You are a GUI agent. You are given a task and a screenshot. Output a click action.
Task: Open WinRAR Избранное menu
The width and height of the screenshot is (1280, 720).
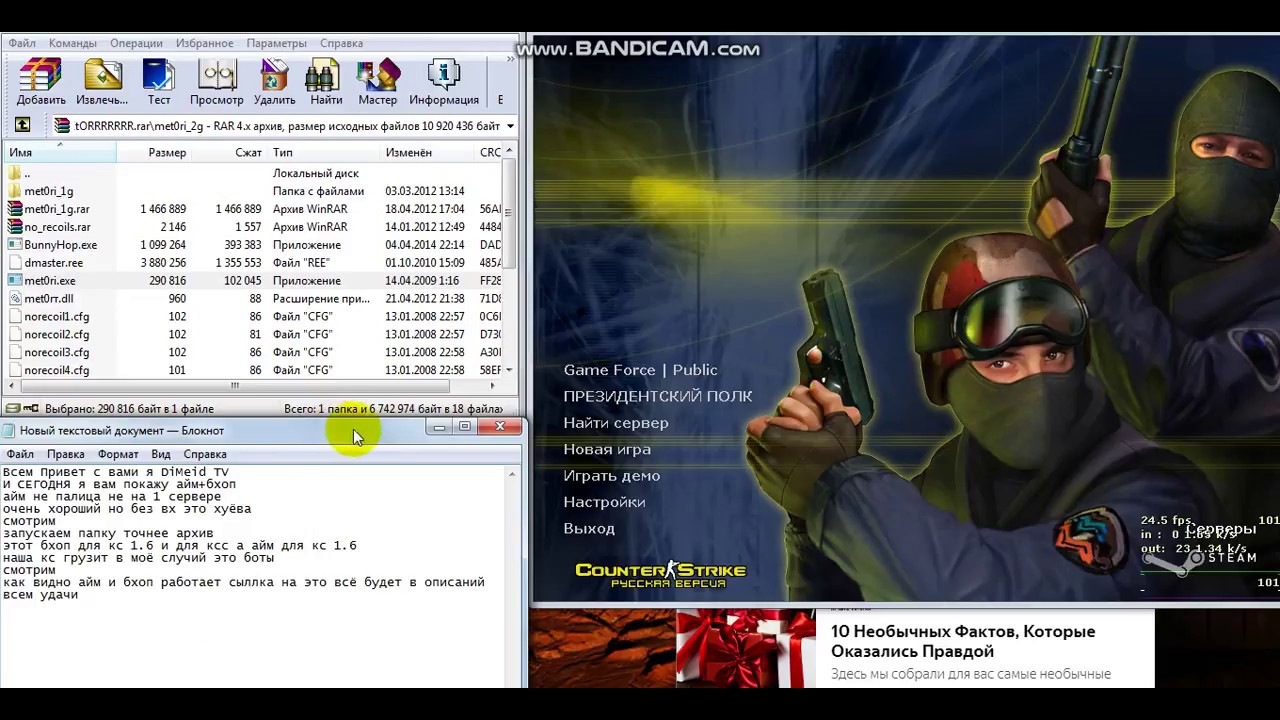(x=204, y=43)
